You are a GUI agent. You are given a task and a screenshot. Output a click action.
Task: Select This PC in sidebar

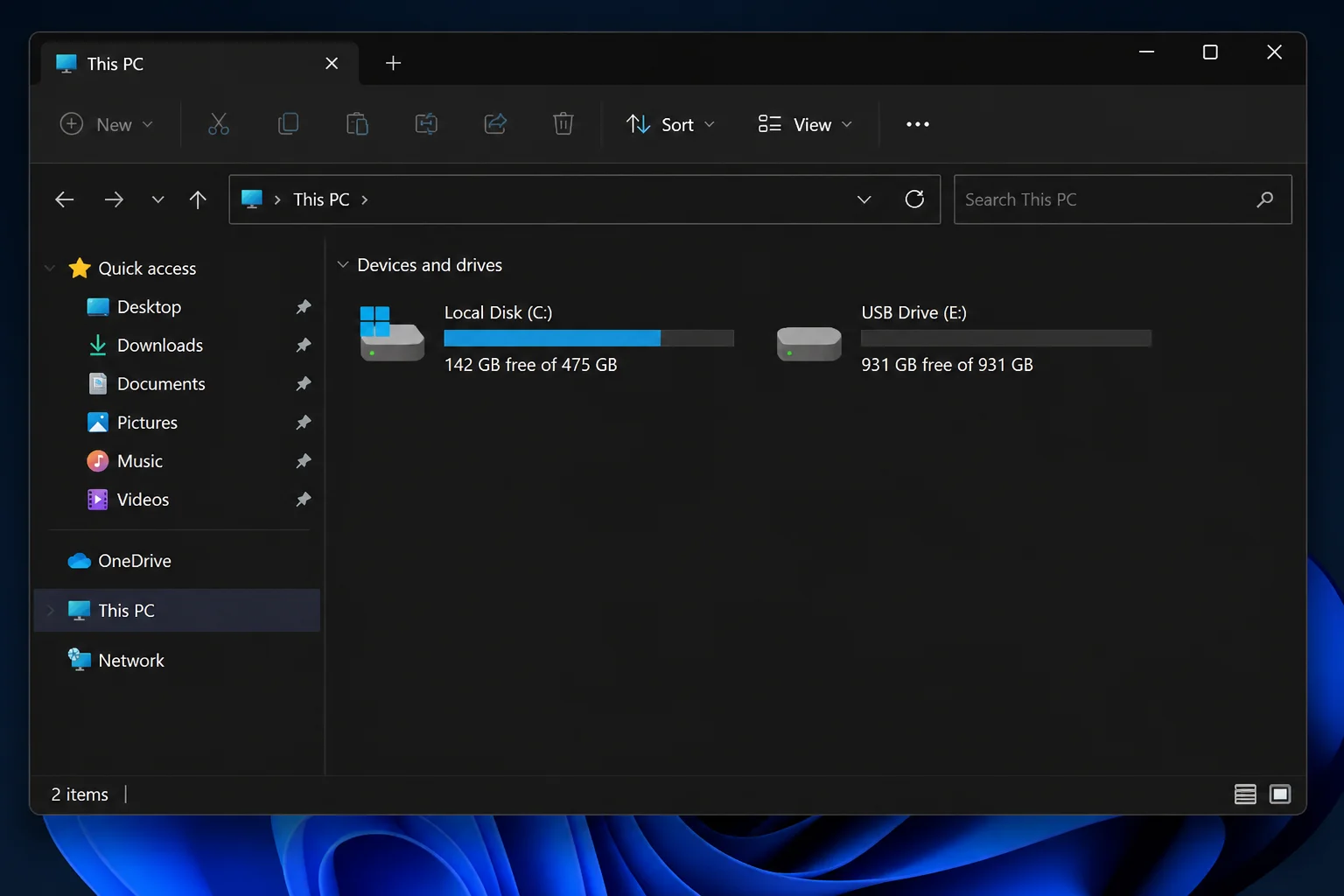coord(177,611)
